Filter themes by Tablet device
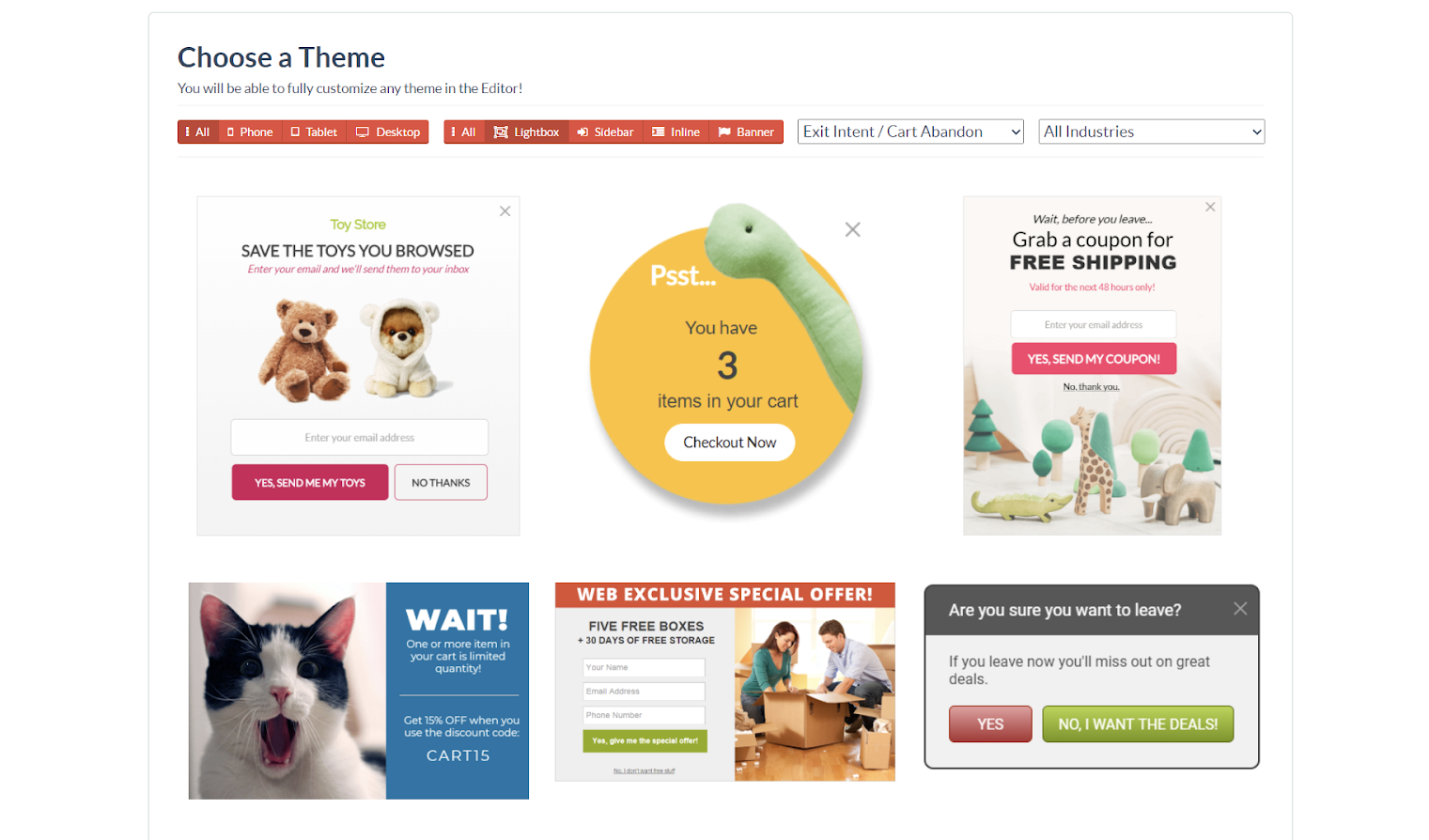1429x840 pixels. pos(314,132)
